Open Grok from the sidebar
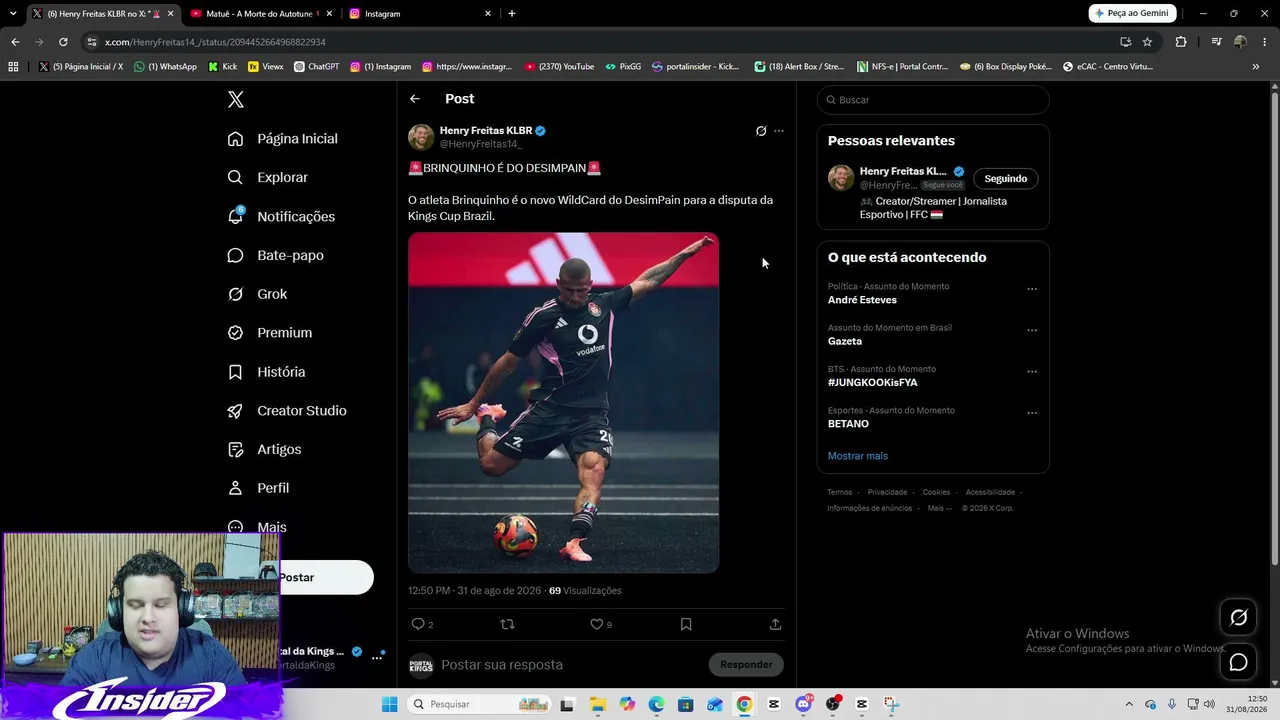Screen dimensions: 1280x720 258,294
